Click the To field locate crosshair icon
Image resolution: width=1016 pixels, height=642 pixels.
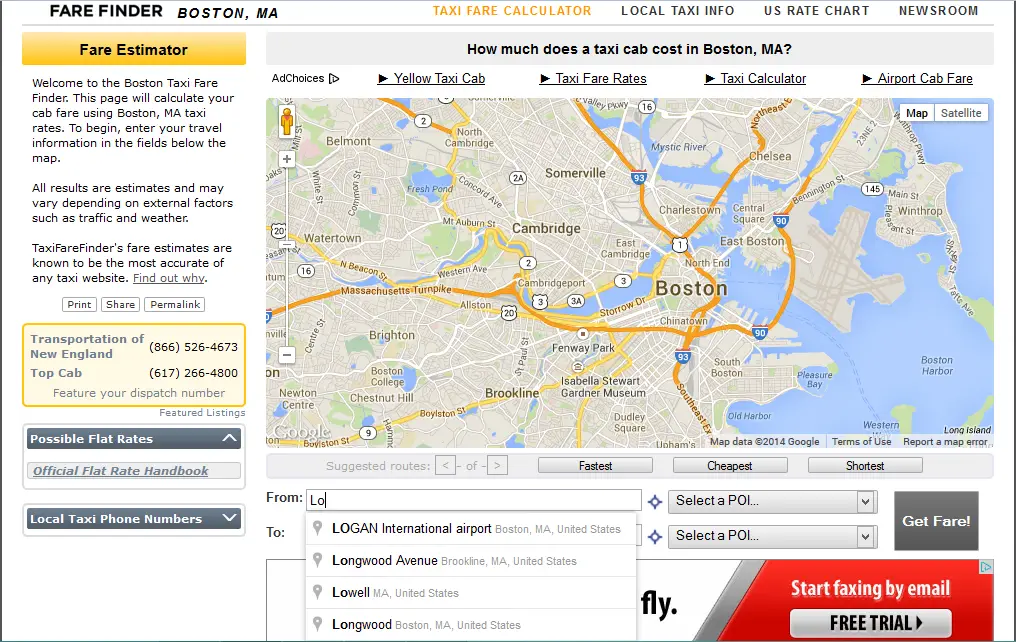[x=655, y=537]
